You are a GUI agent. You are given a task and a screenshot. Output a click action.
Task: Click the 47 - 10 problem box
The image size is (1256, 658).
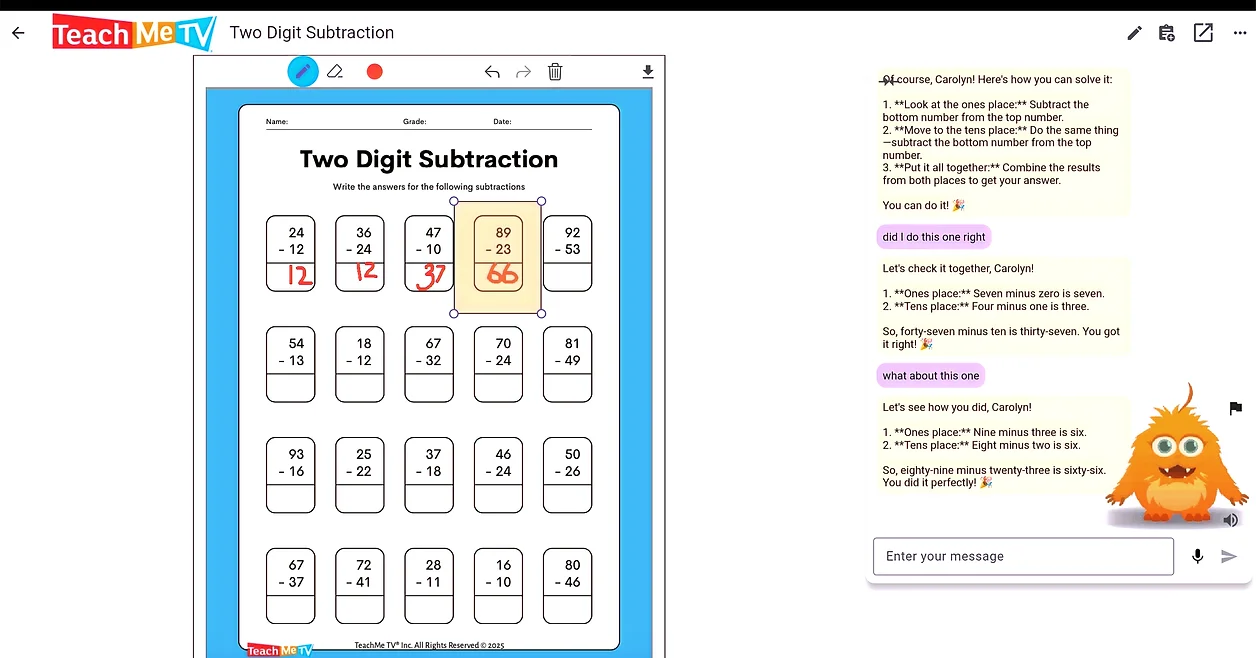click(x=428, y=253)
